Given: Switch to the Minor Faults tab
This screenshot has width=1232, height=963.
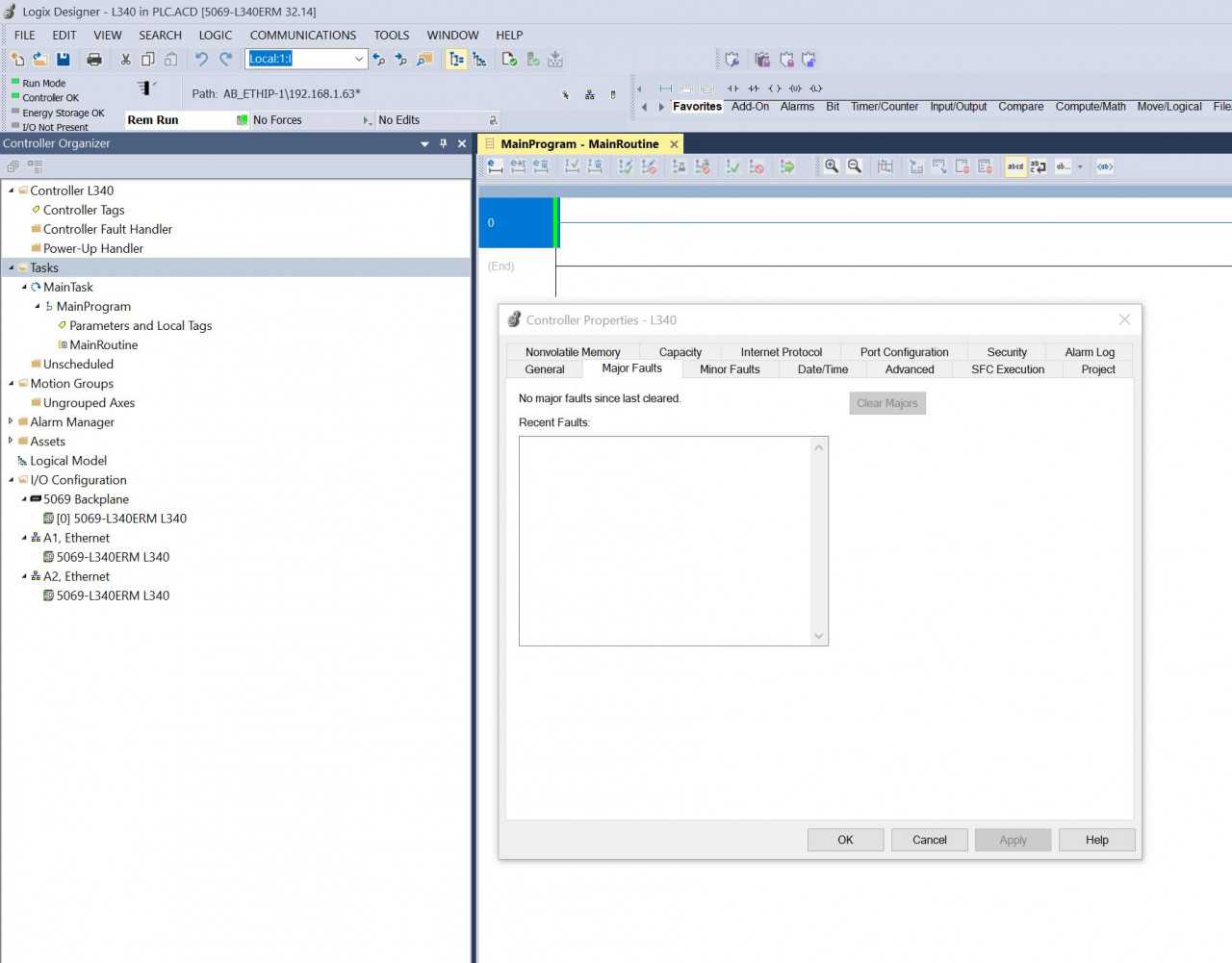Looking at the screenshot, I should pos(730,369).
